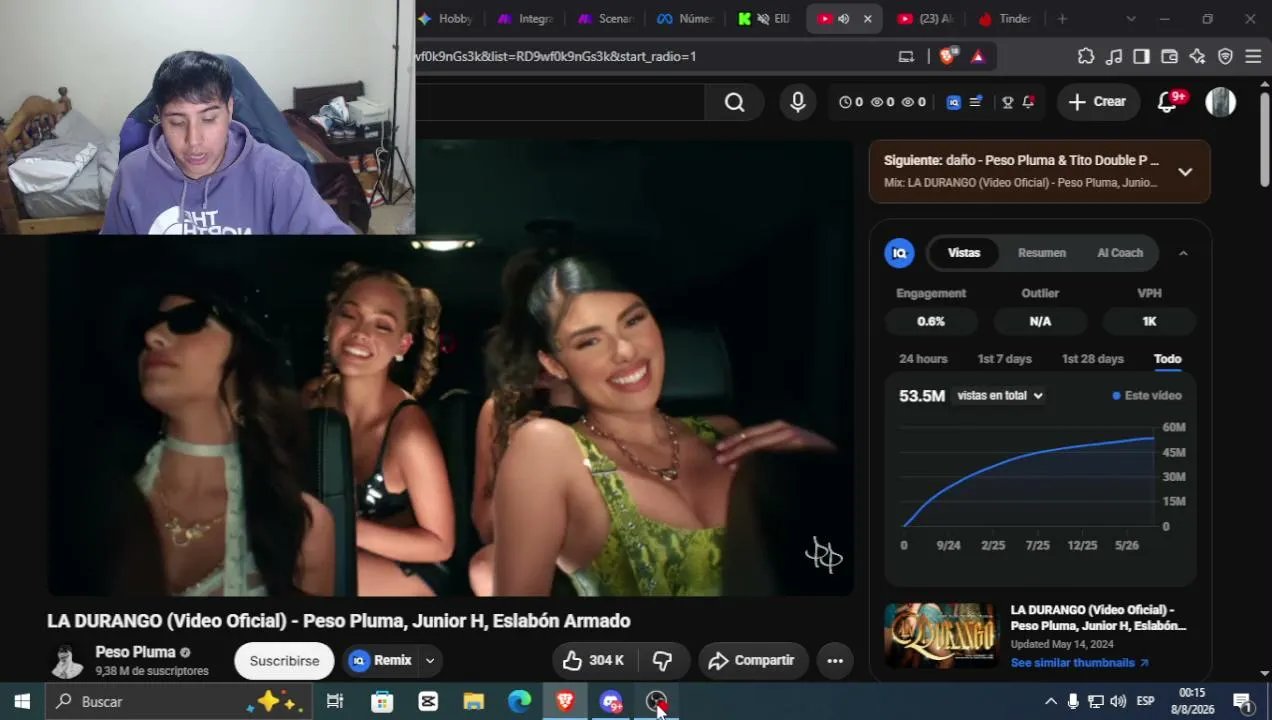Switch to the Tinder browser tab

[1005, 19]
